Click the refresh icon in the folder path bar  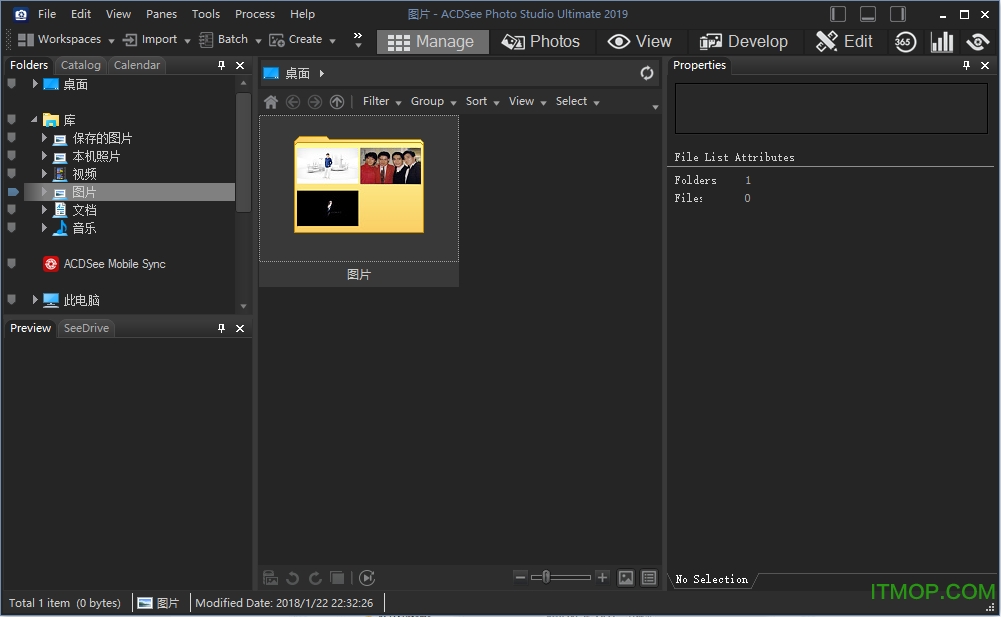click(x=647, y=73)
